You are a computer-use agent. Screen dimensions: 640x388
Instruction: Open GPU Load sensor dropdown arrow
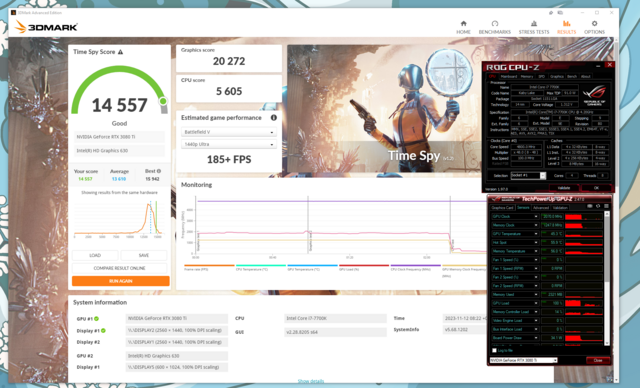pyautogui.click(x=536, y=303)
